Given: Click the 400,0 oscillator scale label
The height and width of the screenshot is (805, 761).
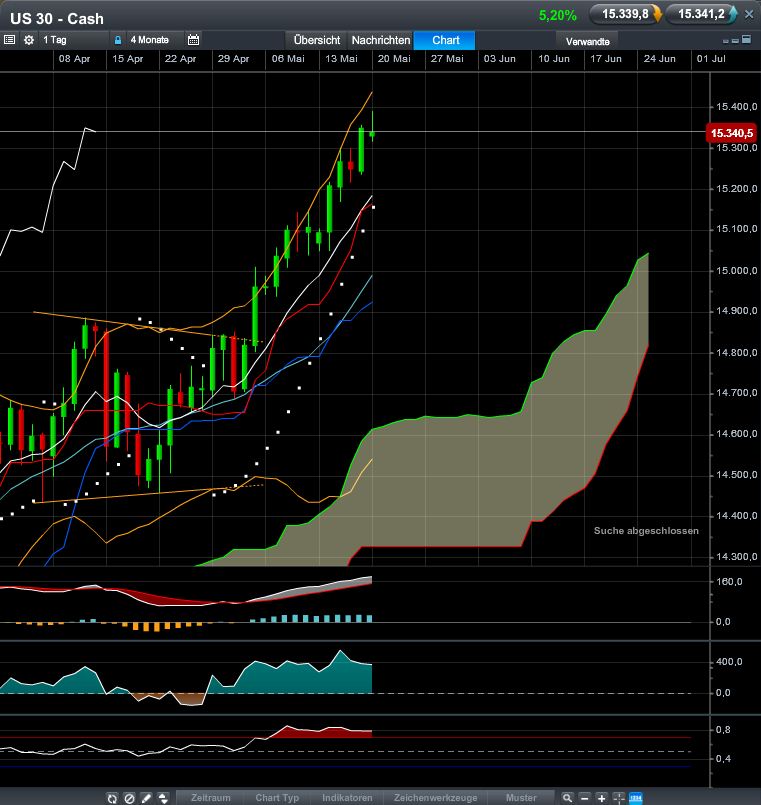Looking at the screenshot, I should click(x=729, y=662).
